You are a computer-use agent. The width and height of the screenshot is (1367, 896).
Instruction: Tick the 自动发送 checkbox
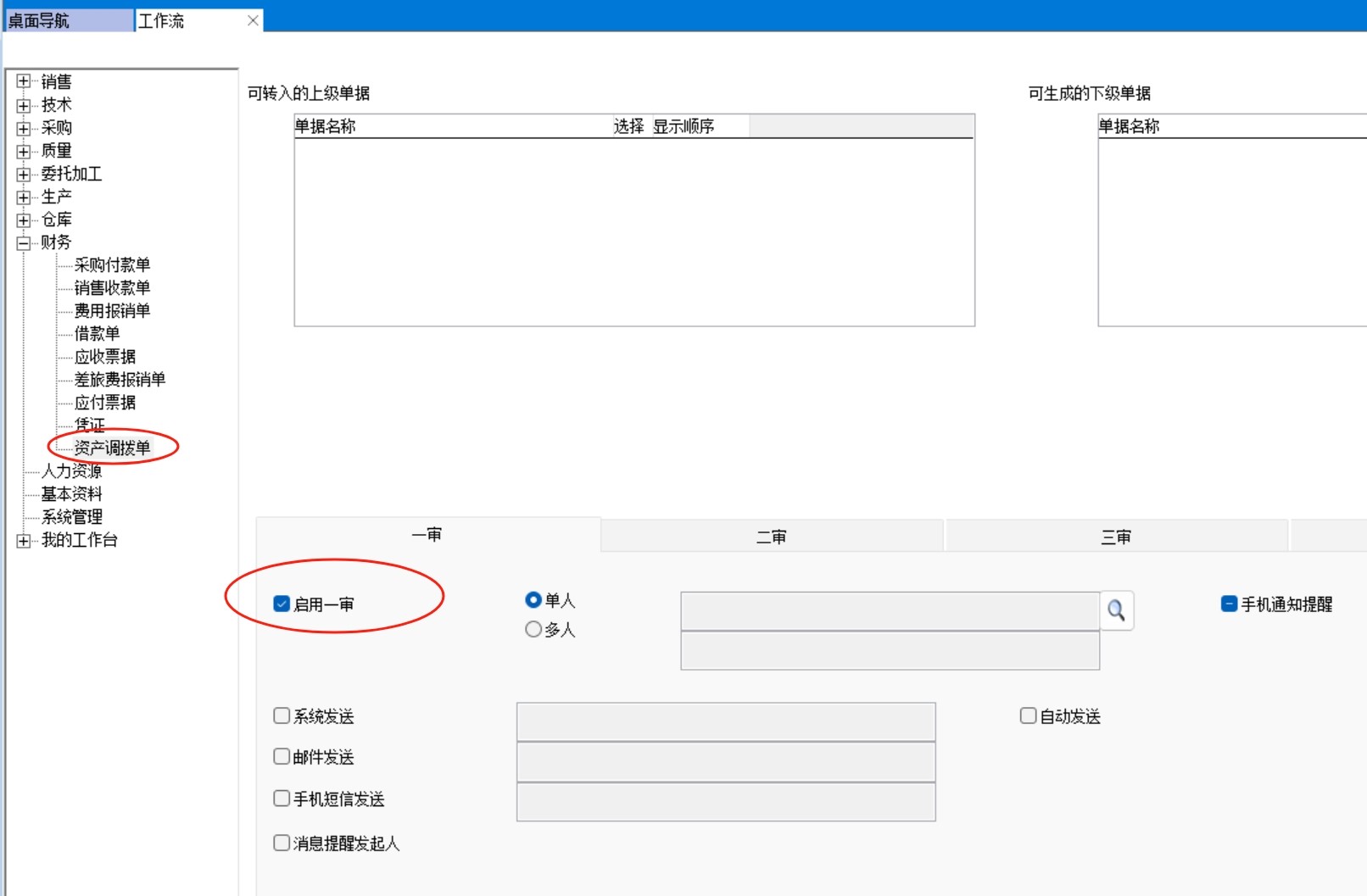(x=1028, y=716)
